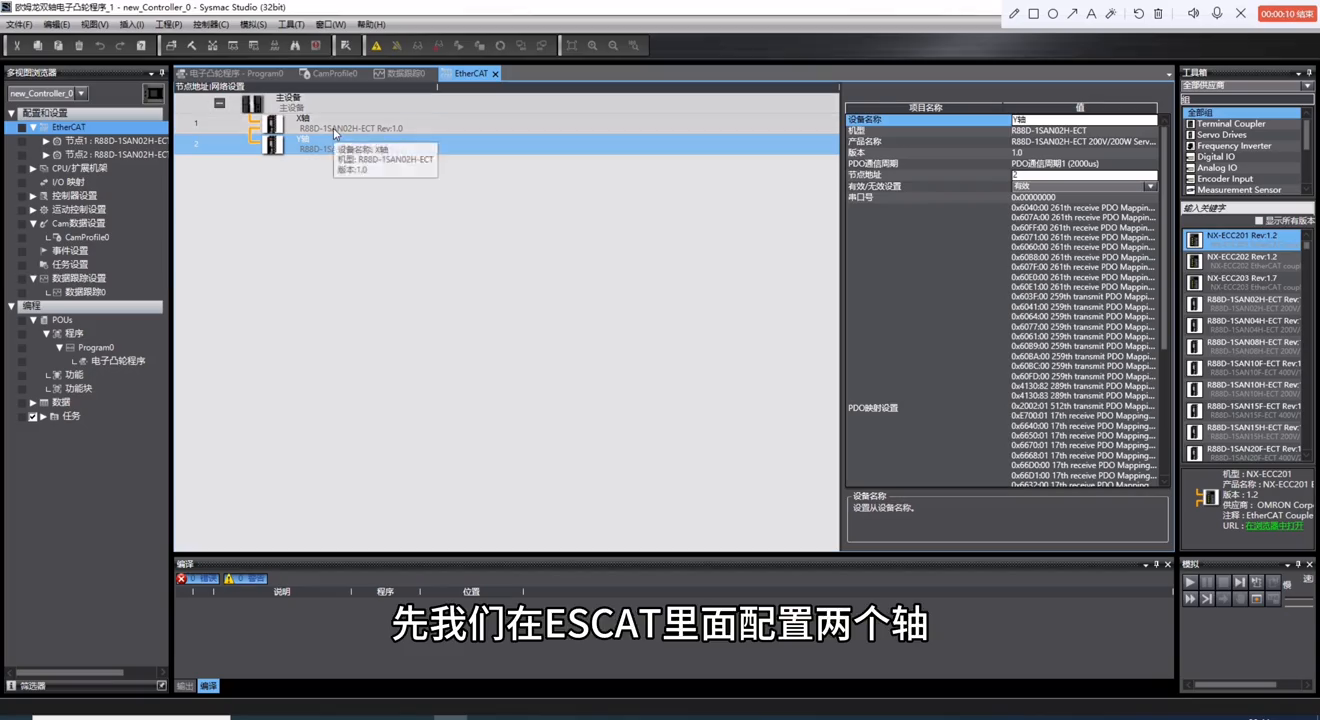
Task: Select the arrow annotation tool in recorder bar
Action: (x=1072, y=14)
